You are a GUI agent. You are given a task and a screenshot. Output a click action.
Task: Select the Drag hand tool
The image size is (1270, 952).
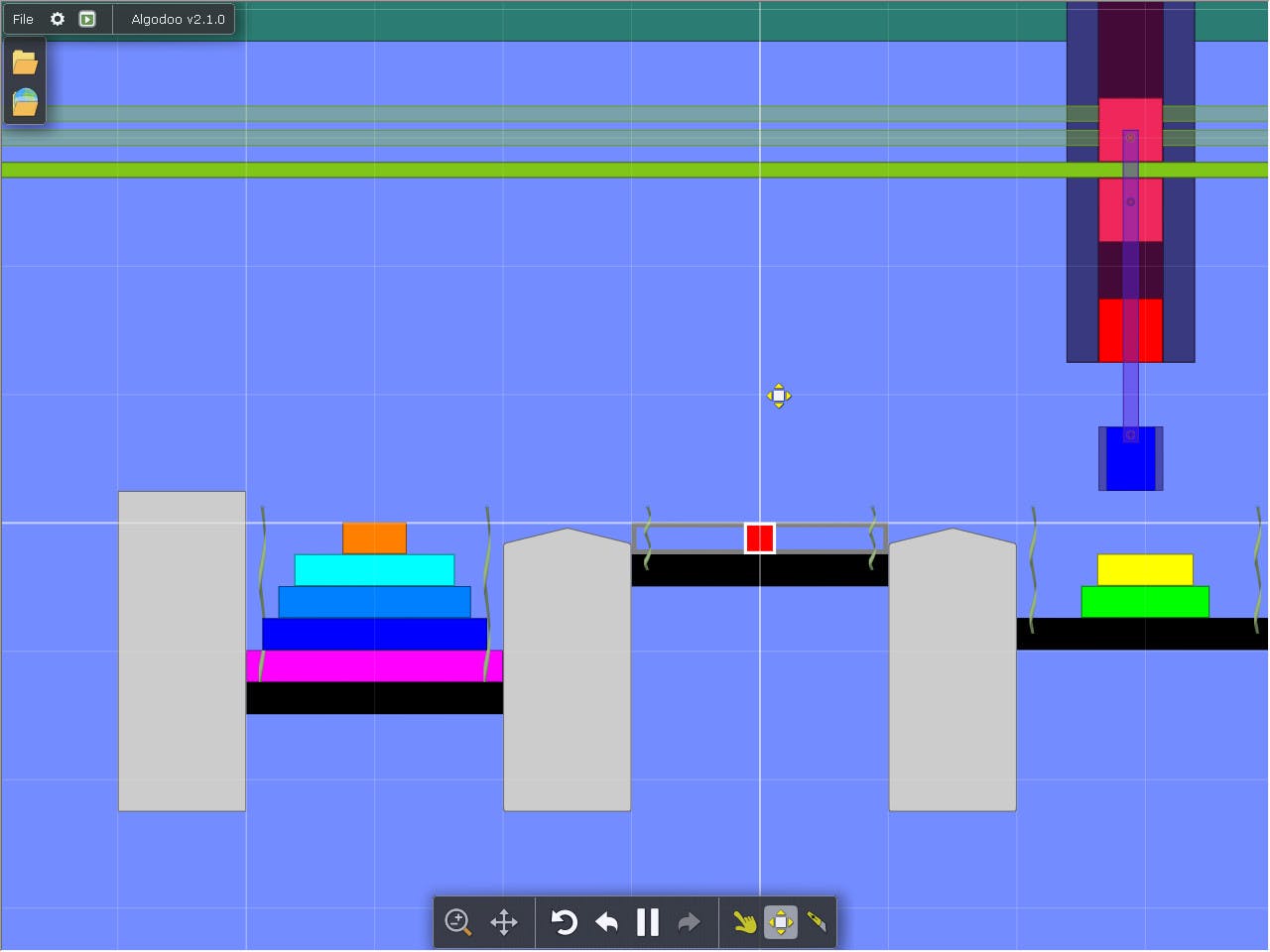(744, 922)
